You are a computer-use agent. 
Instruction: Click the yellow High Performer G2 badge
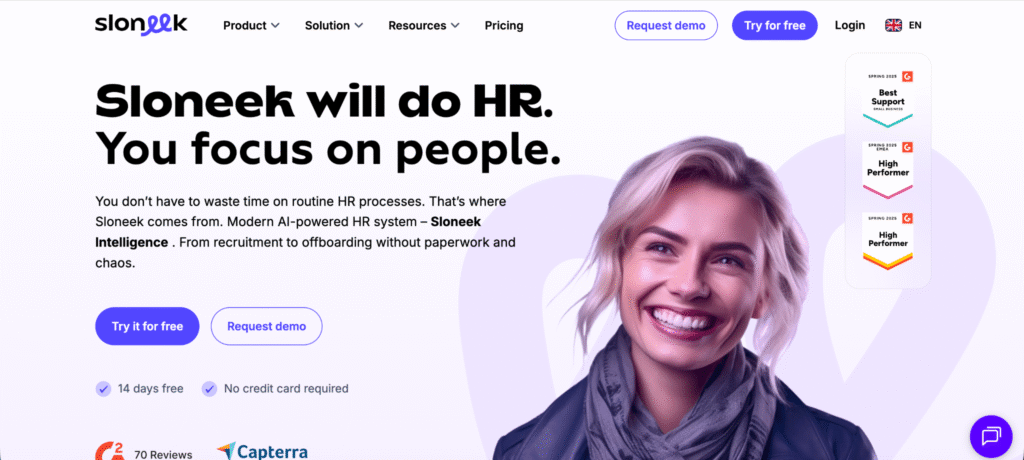888,241
